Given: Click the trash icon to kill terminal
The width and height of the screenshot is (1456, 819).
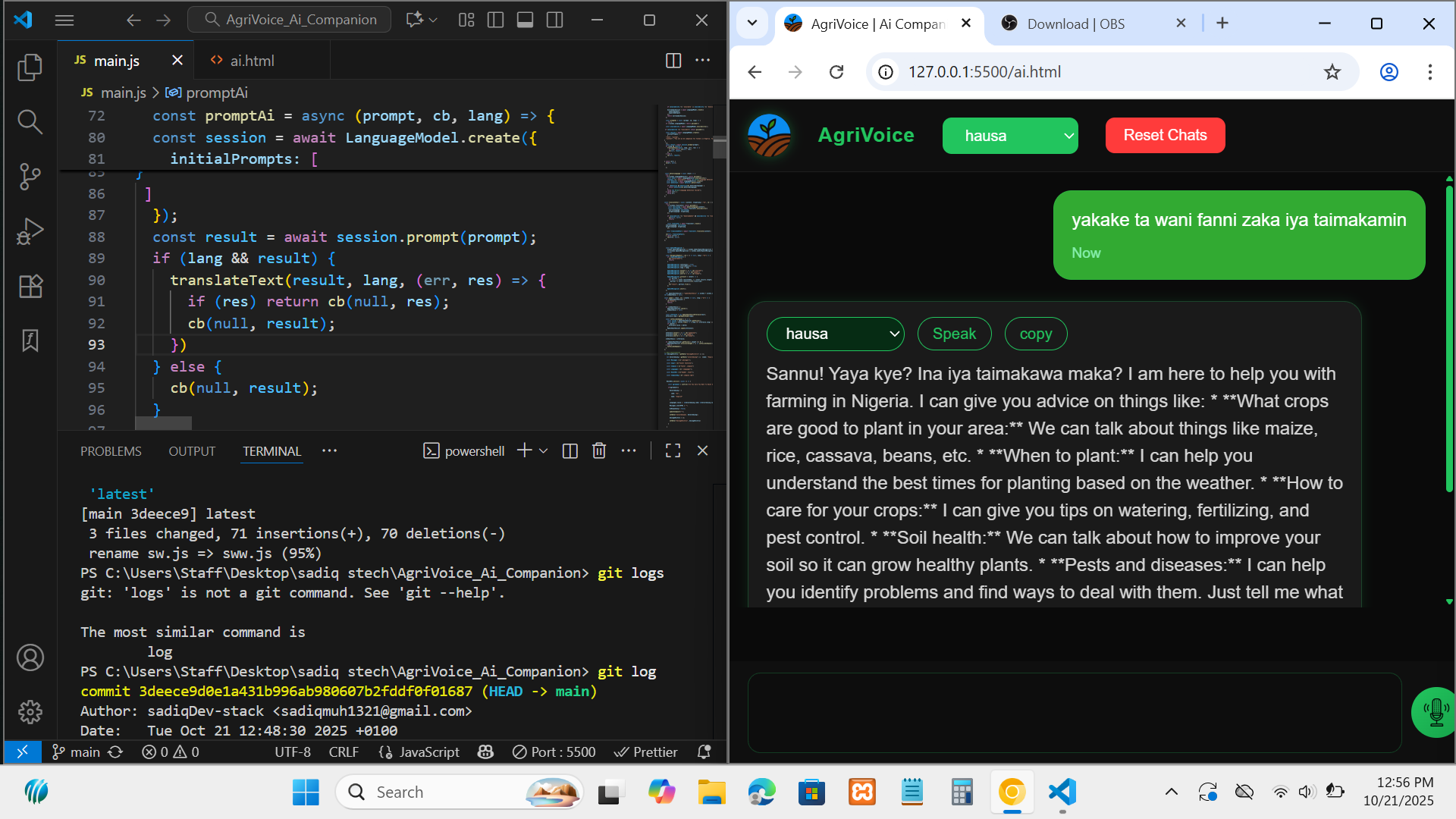Looking at the screenshot, I should coord(598,451).
